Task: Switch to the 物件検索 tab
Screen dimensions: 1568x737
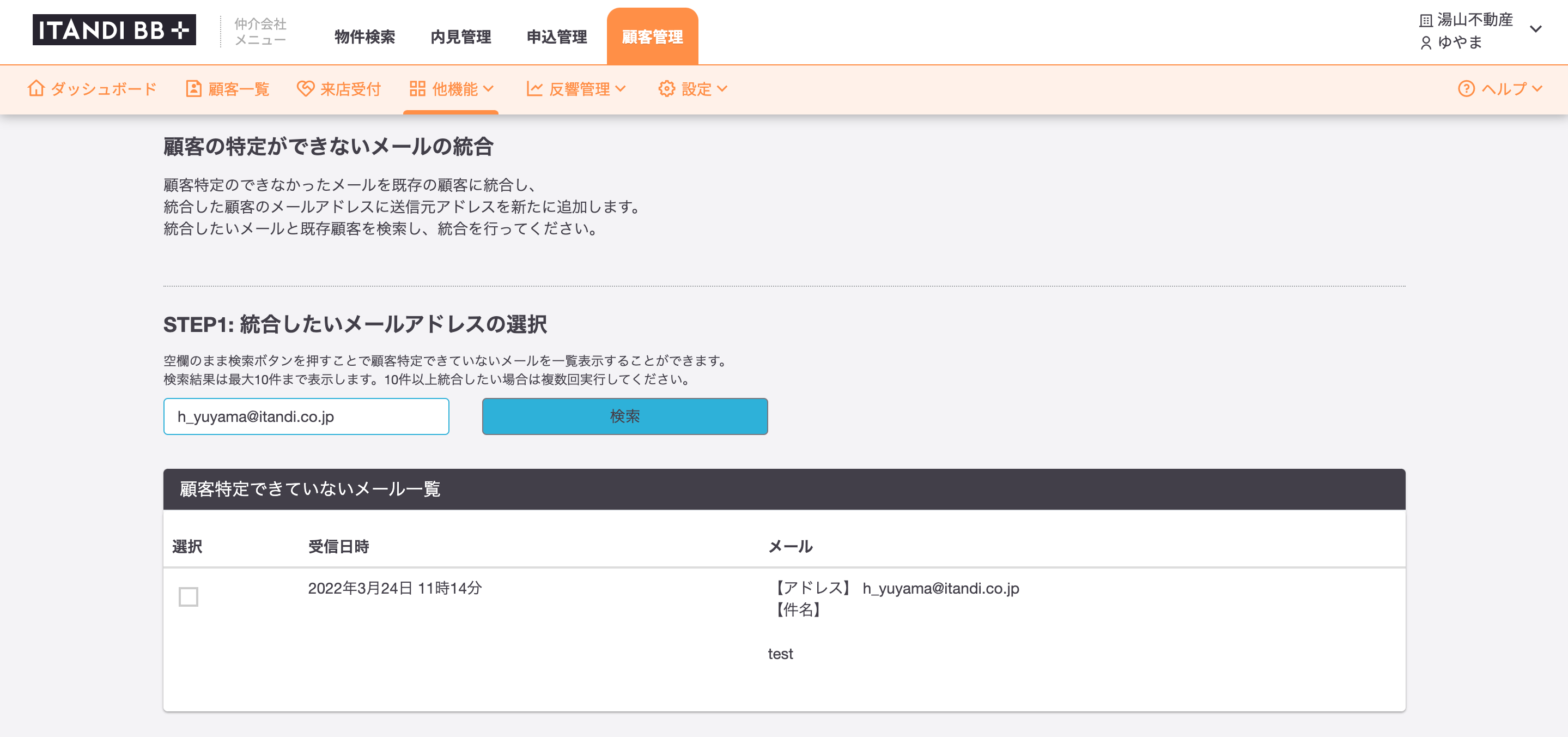Action: (x=364, y=37)
